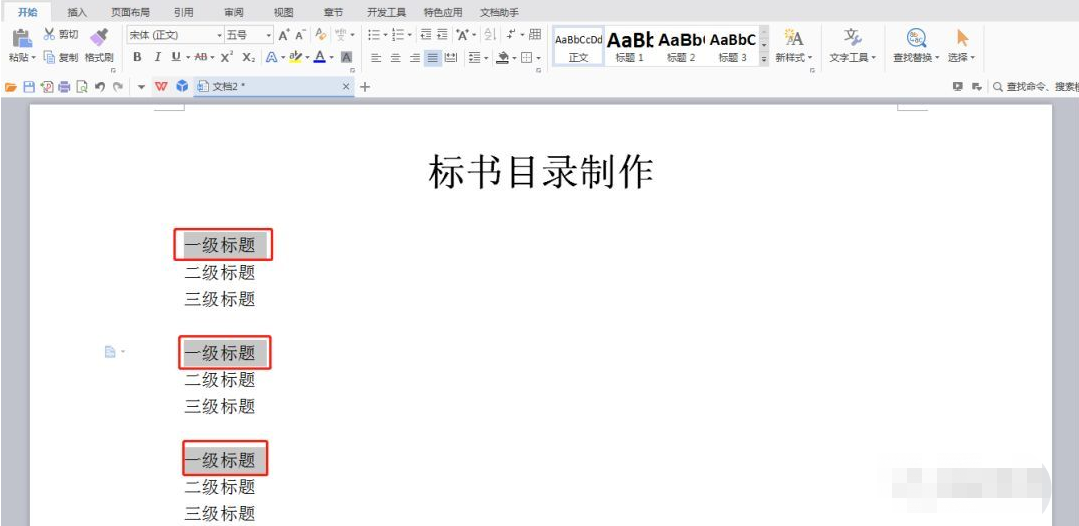The height and width of the screenshot is (526, 1079).
Task: Click the 新样式 new style icon
Action: pyautogui.click(x=793, y=37)
